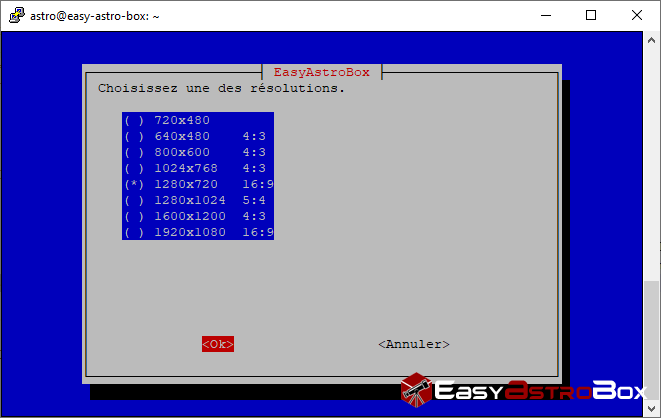Viewport: 661px width, 418px height.
Task: Click the selected 1280x720 16:9 option
Action: click(198, 184)
